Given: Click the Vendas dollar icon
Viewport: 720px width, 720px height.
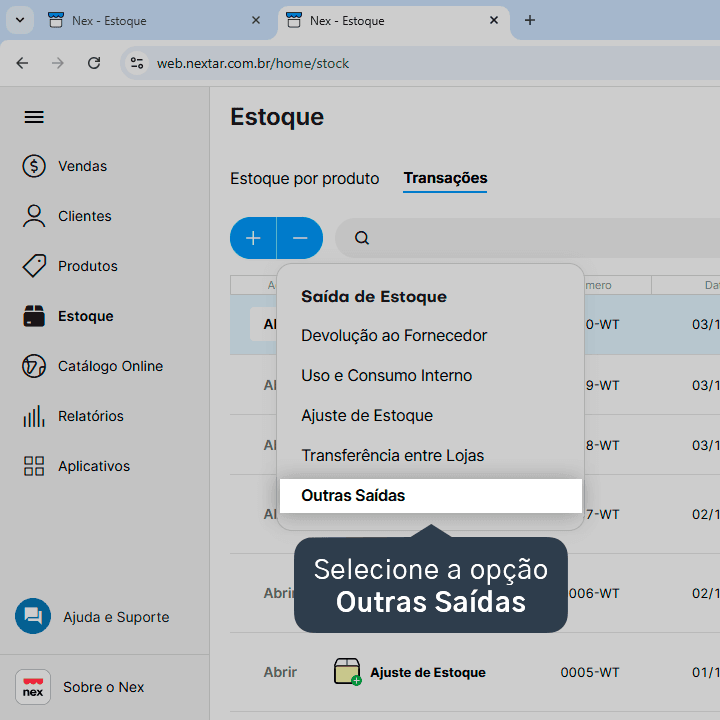Looking at the screenshot, I should coord(34,166).
